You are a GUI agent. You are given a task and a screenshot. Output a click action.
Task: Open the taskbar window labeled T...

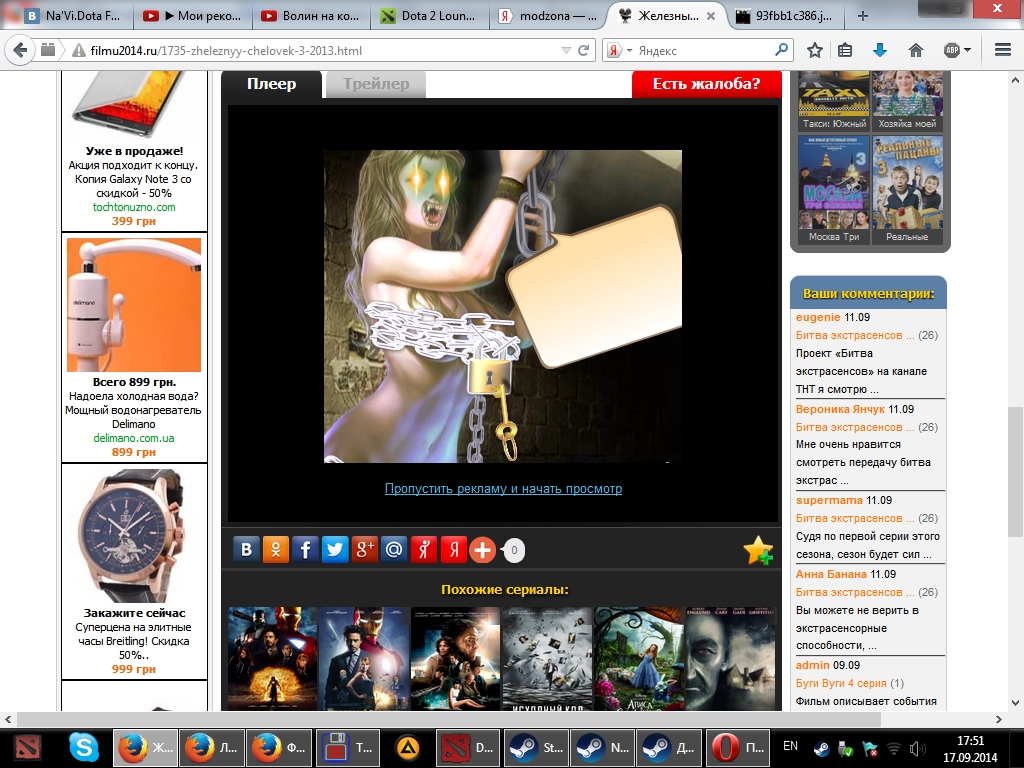coord(347,747)
